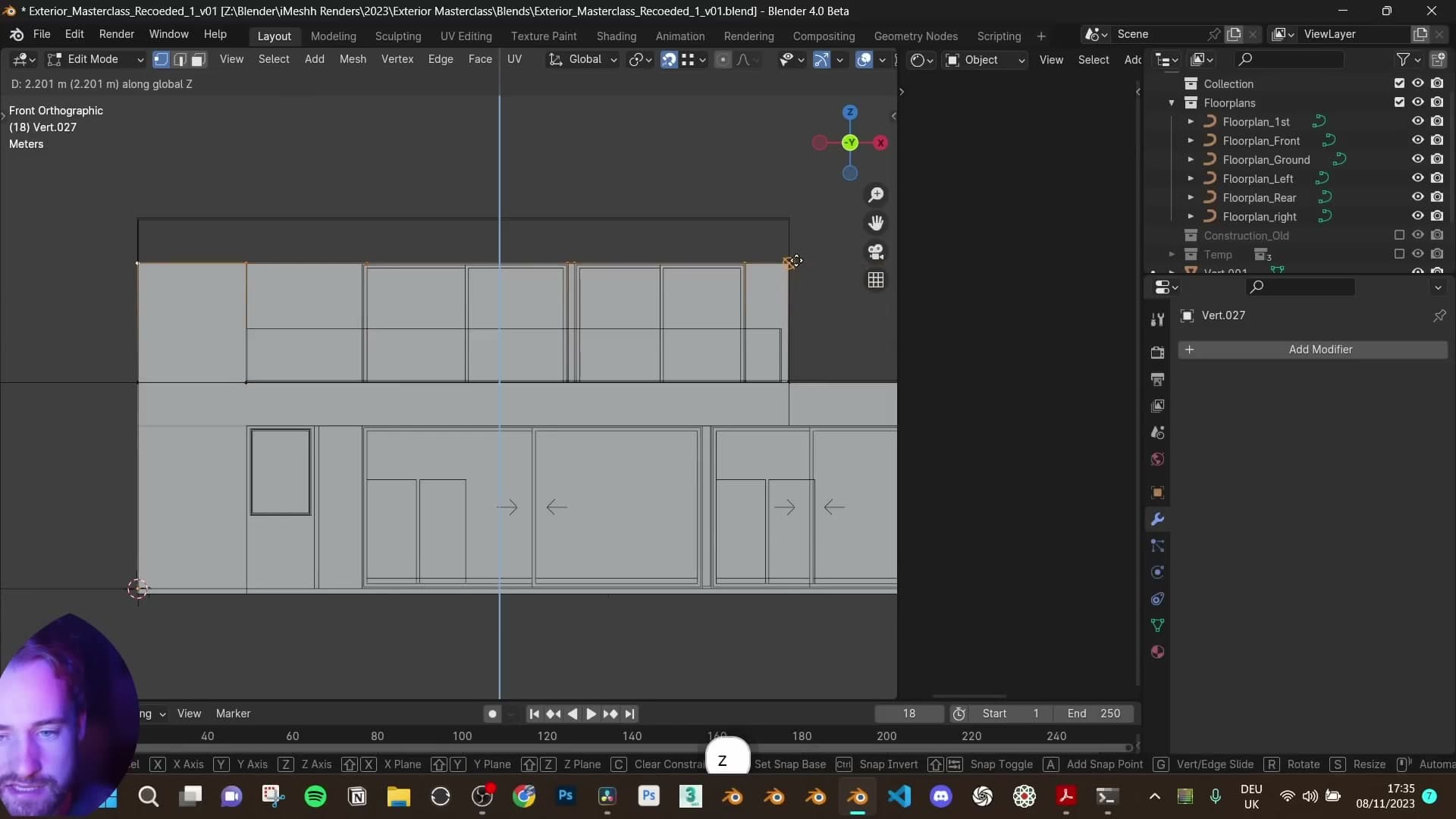Click the pan view hand gizmo
Screen dimensions: 1456x819
pos(876,223)
